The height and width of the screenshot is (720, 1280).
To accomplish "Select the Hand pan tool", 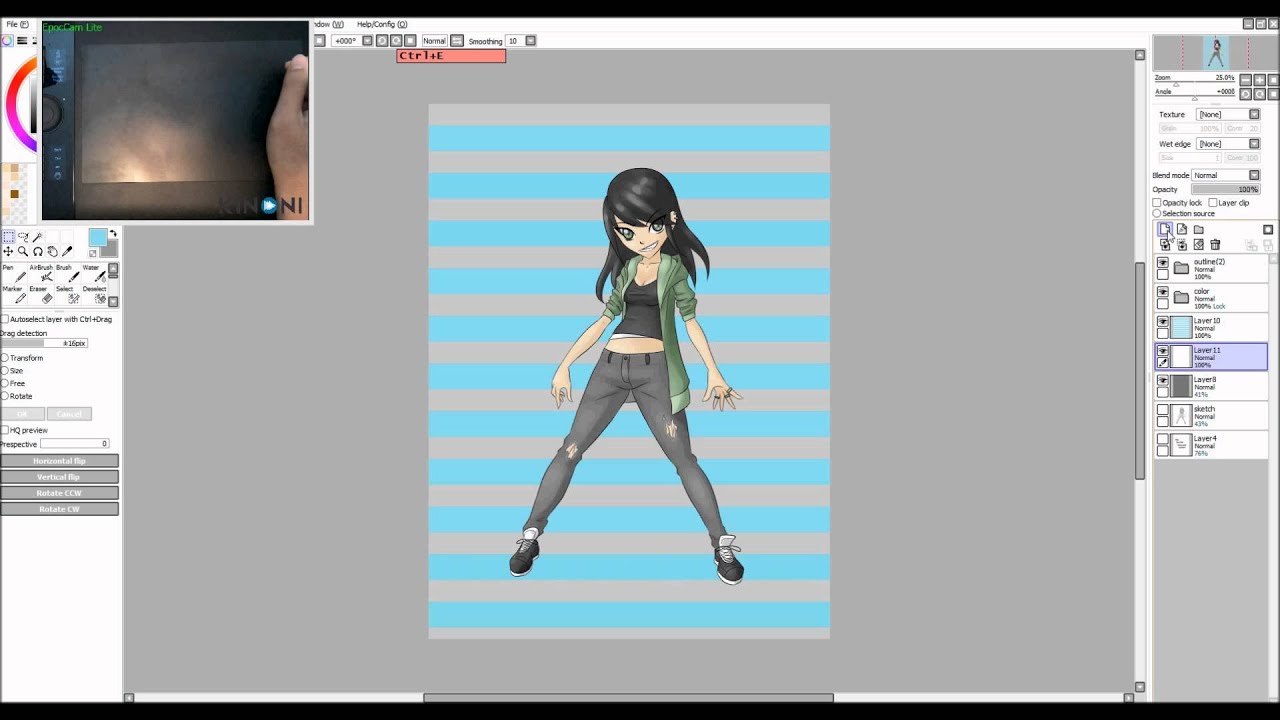I will [x=53, y=252].
